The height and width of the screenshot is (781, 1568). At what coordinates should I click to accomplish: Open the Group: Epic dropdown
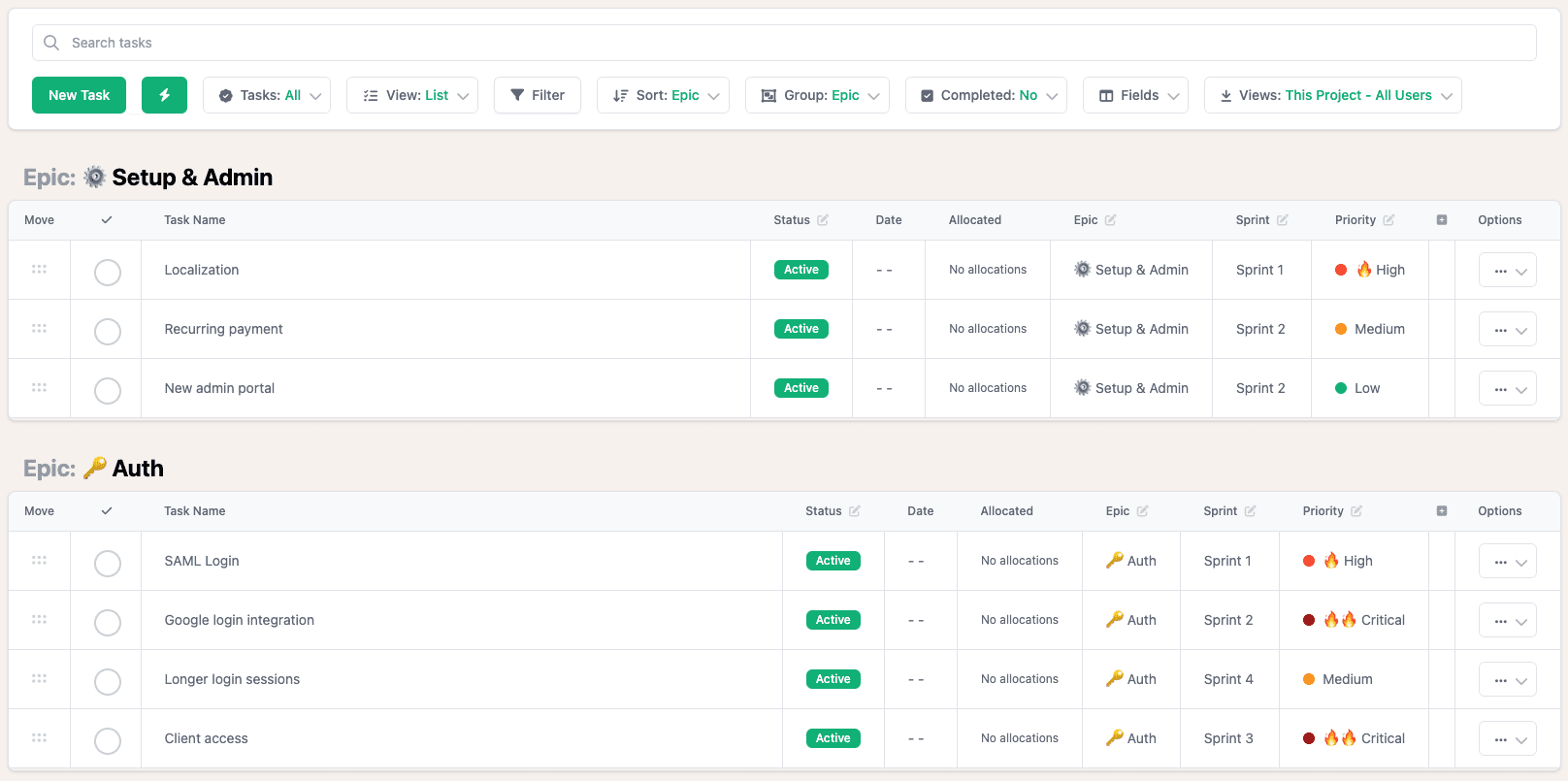click(817, 95)
